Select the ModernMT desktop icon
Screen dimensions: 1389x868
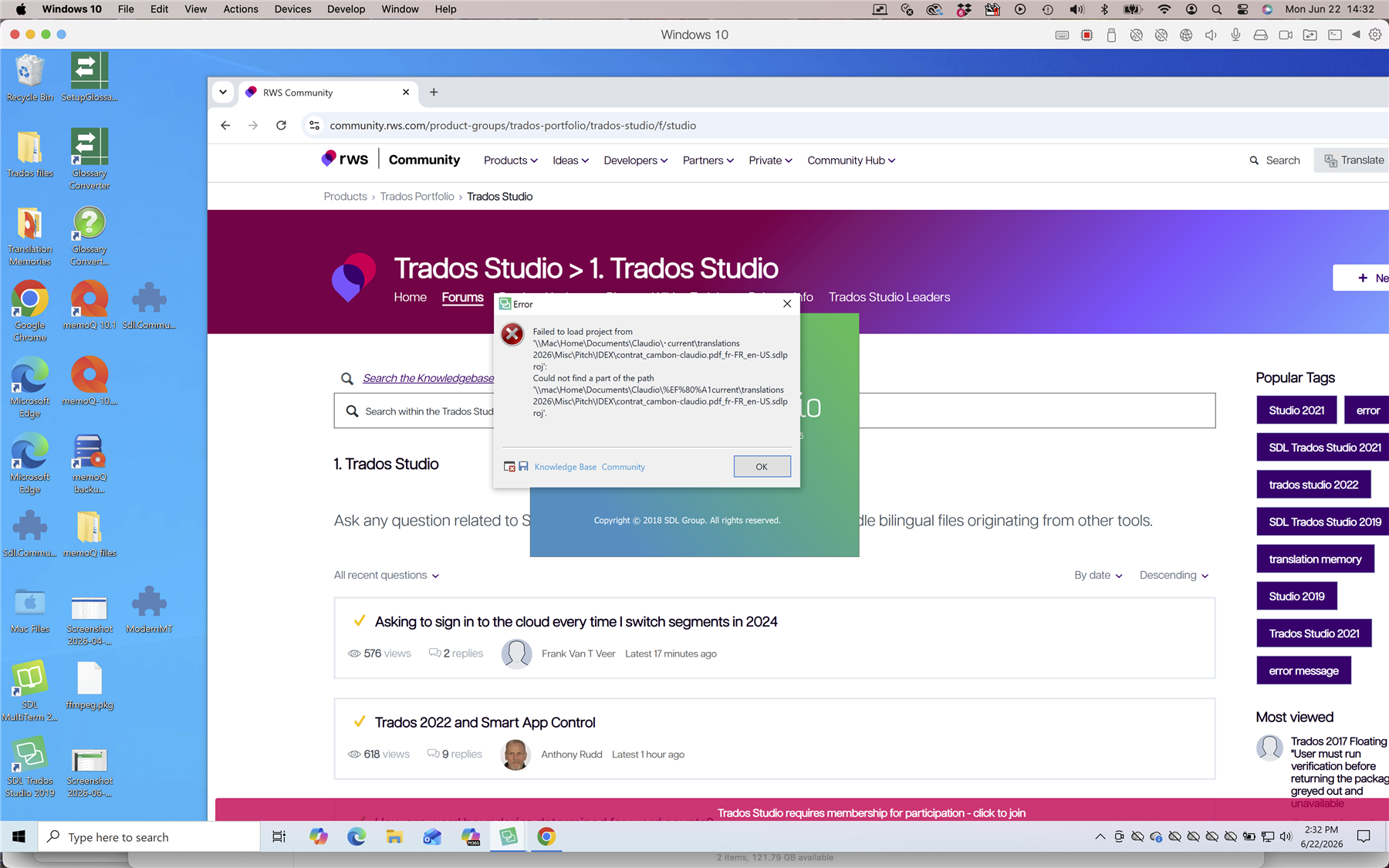coord(149,610)
